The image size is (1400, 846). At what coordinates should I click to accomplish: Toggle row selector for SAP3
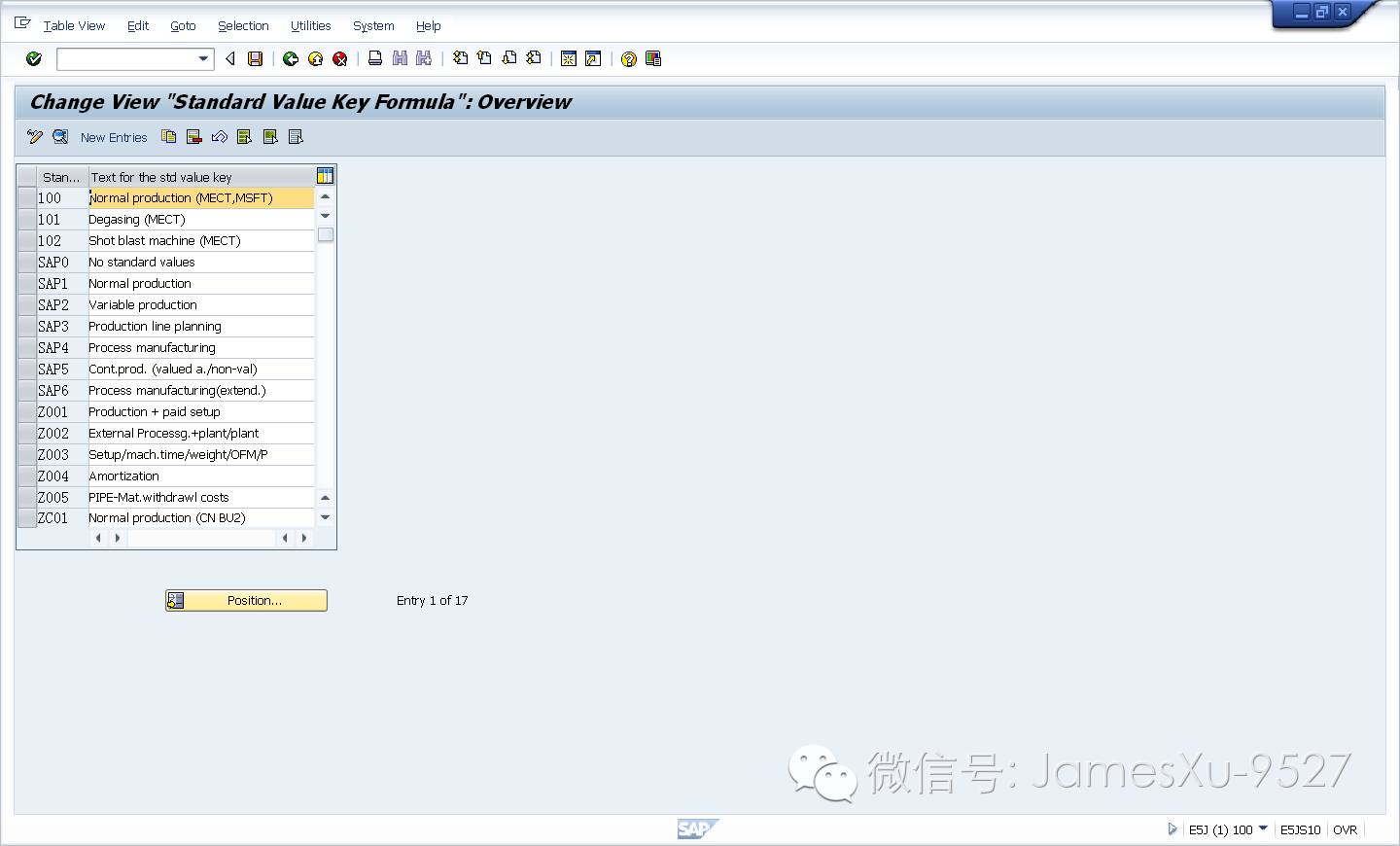point(27,326)
